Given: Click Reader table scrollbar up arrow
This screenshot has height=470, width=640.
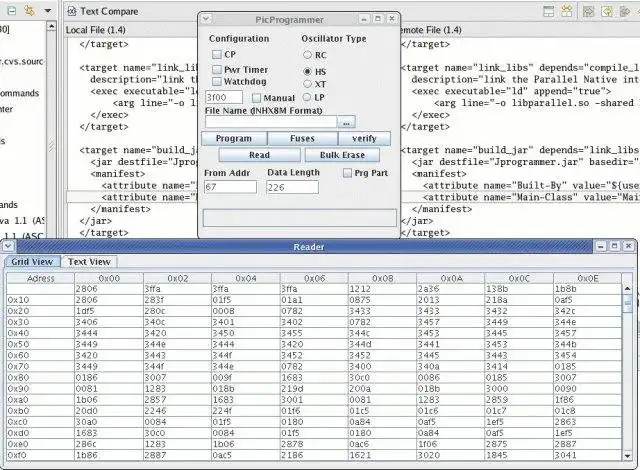Looking at the screenshot, I should (627, 288).
